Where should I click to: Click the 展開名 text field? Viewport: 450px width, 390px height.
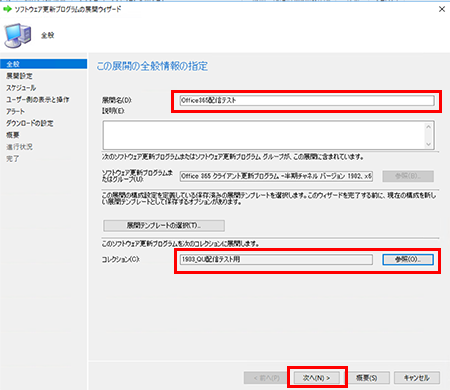coord(307,100)
